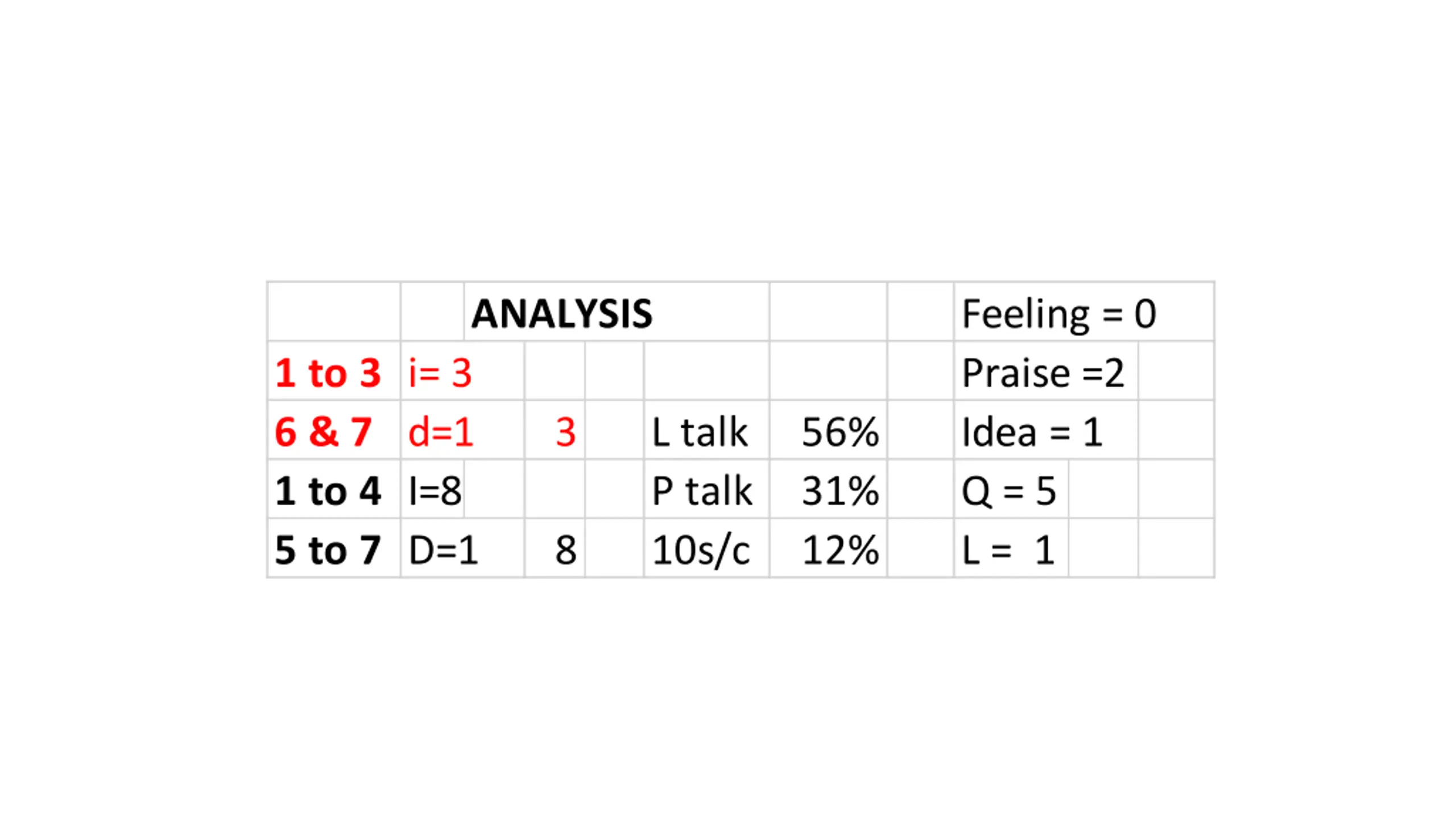Click the red '6 & 7' cell
The width and height of the screenshot is (1456, 819).
334,431
